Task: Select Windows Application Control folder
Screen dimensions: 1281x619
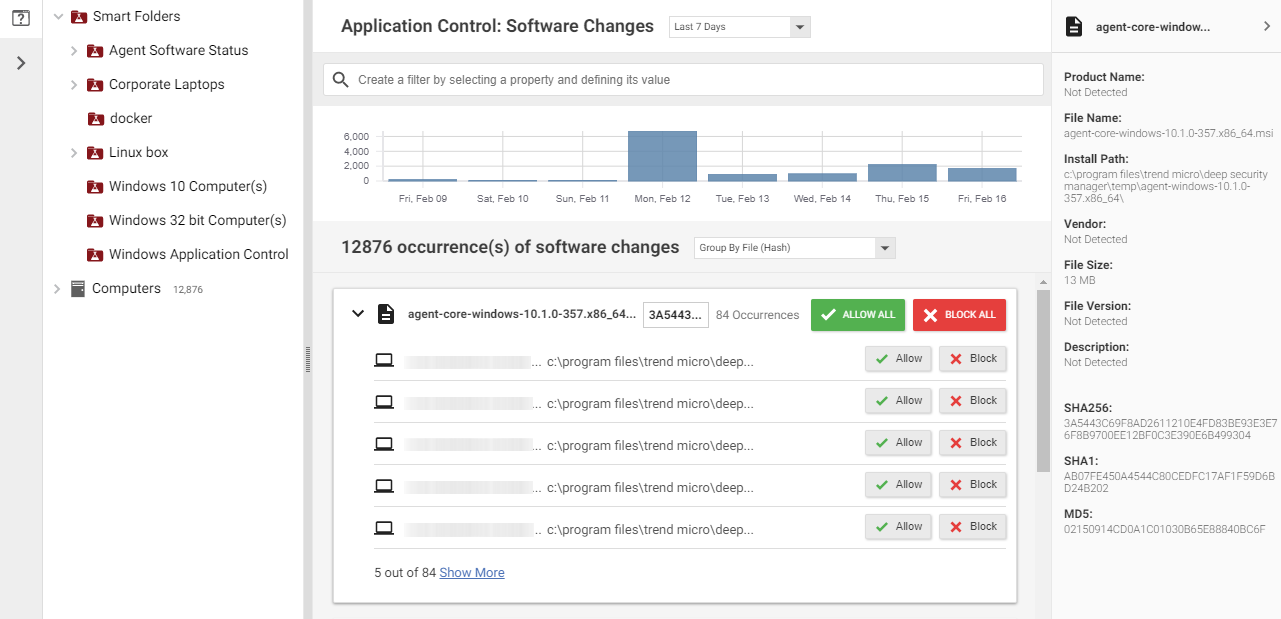Action: click(198, 255)
